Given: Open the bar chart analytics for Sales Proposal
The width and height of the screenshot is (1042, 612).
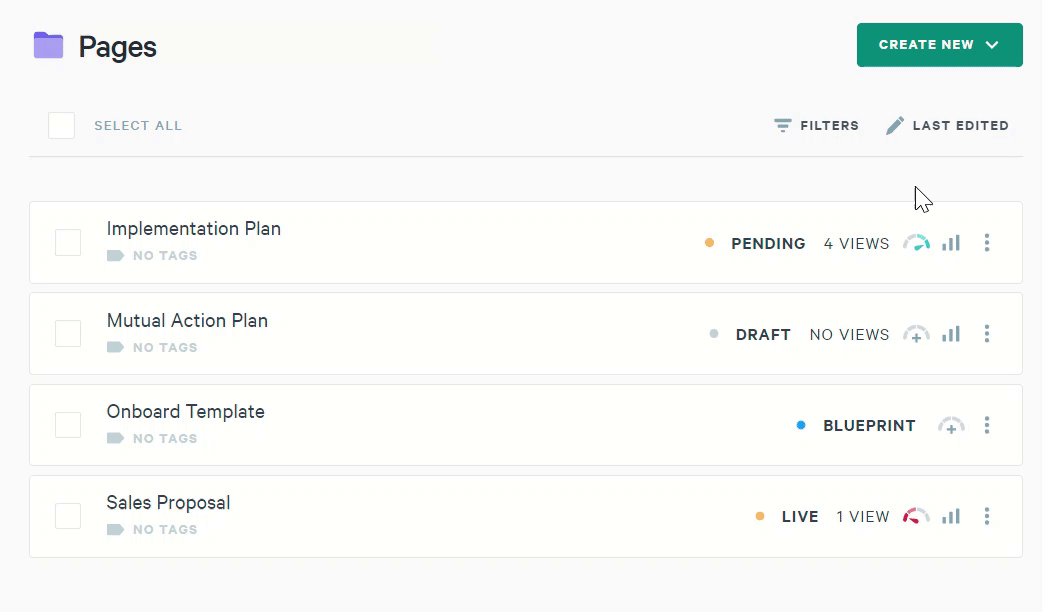Looking at the screenshot, I should click(951, 517).
